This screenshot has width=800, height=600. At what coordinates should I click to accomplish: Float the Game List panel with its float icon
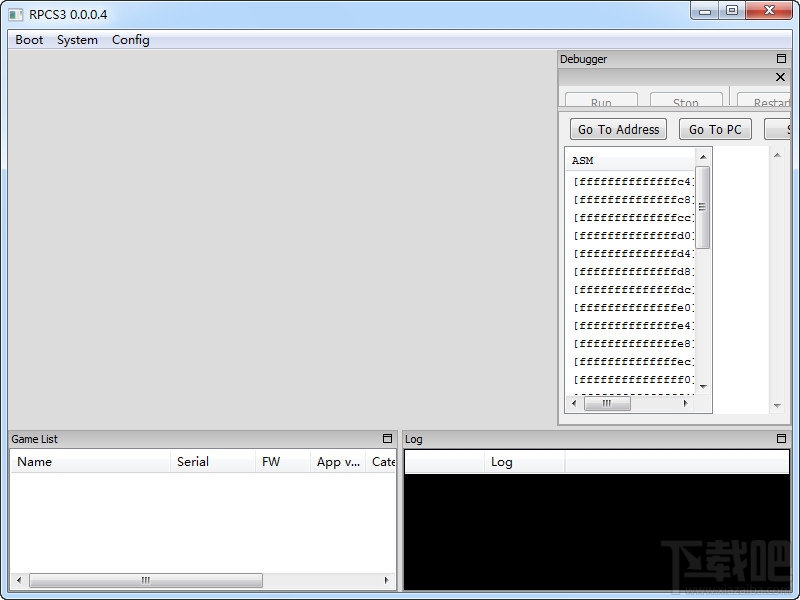387,439
